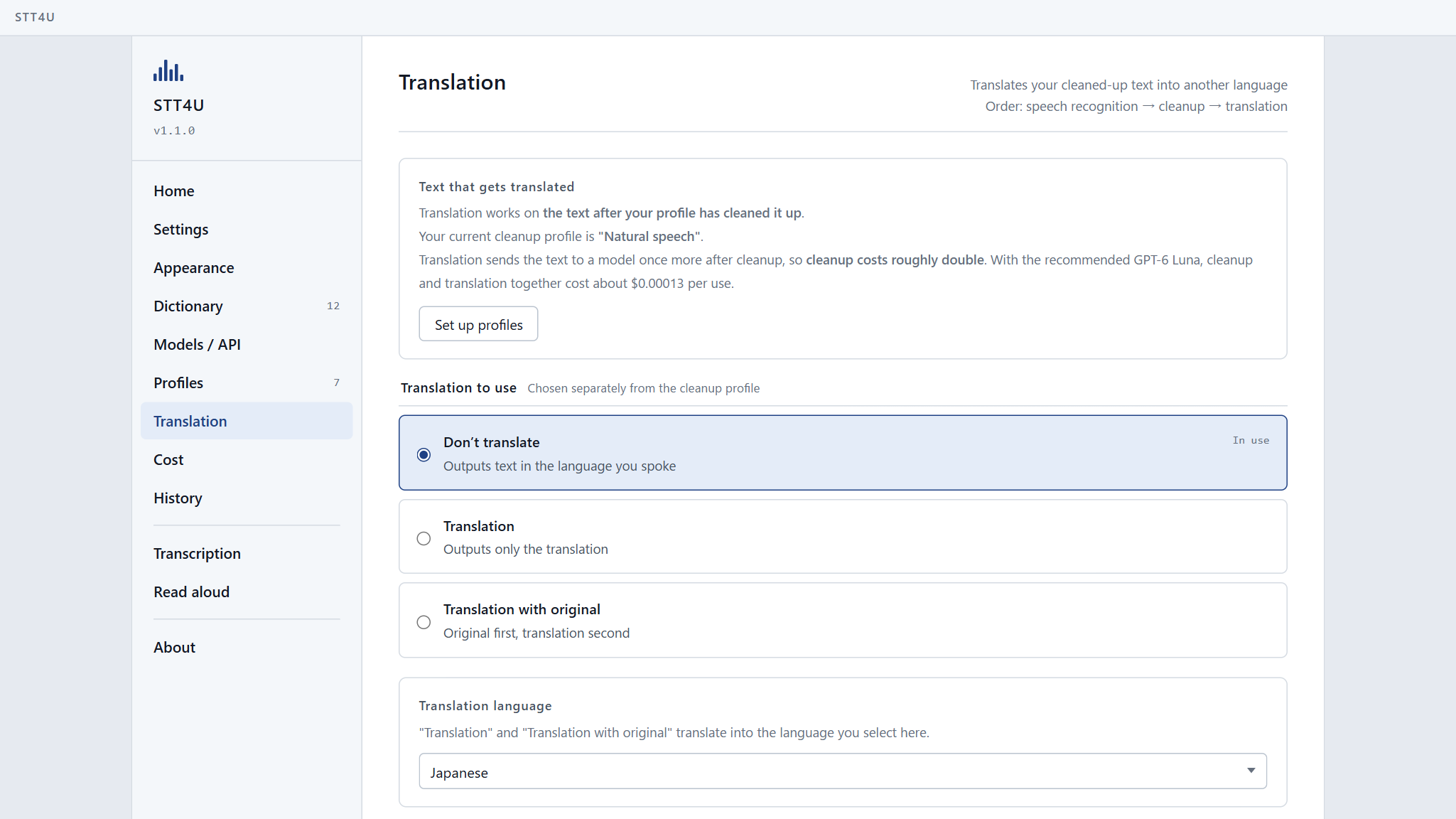Open Models / API page

[x=247, y=344]
